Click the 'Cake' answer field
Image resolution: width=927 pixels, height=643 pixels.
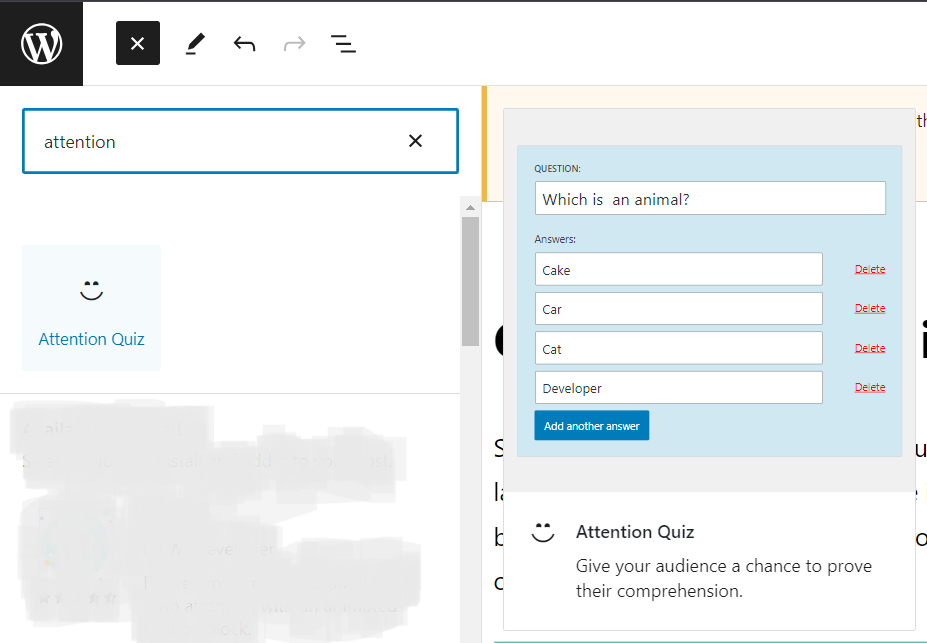click(679, 269)
